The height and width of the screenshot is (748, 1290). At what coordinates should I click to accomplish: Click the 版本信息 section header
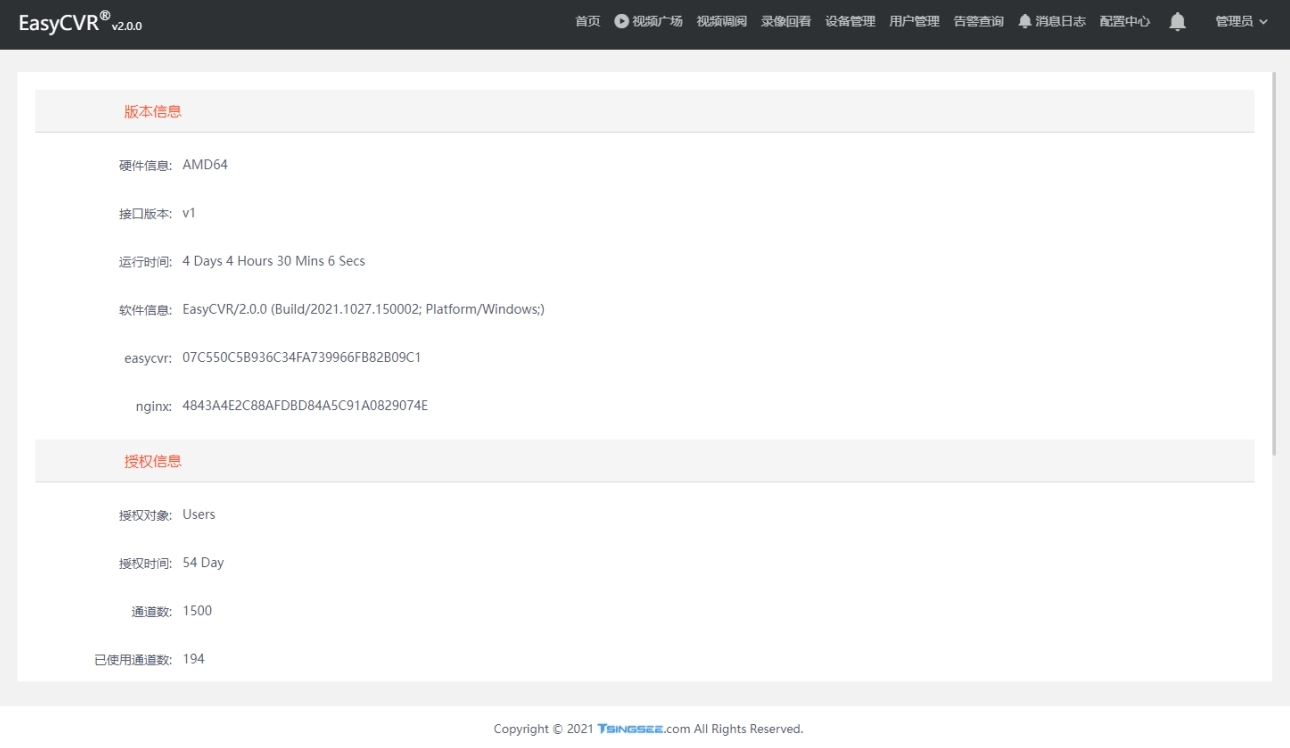click(x=153, y=112)
